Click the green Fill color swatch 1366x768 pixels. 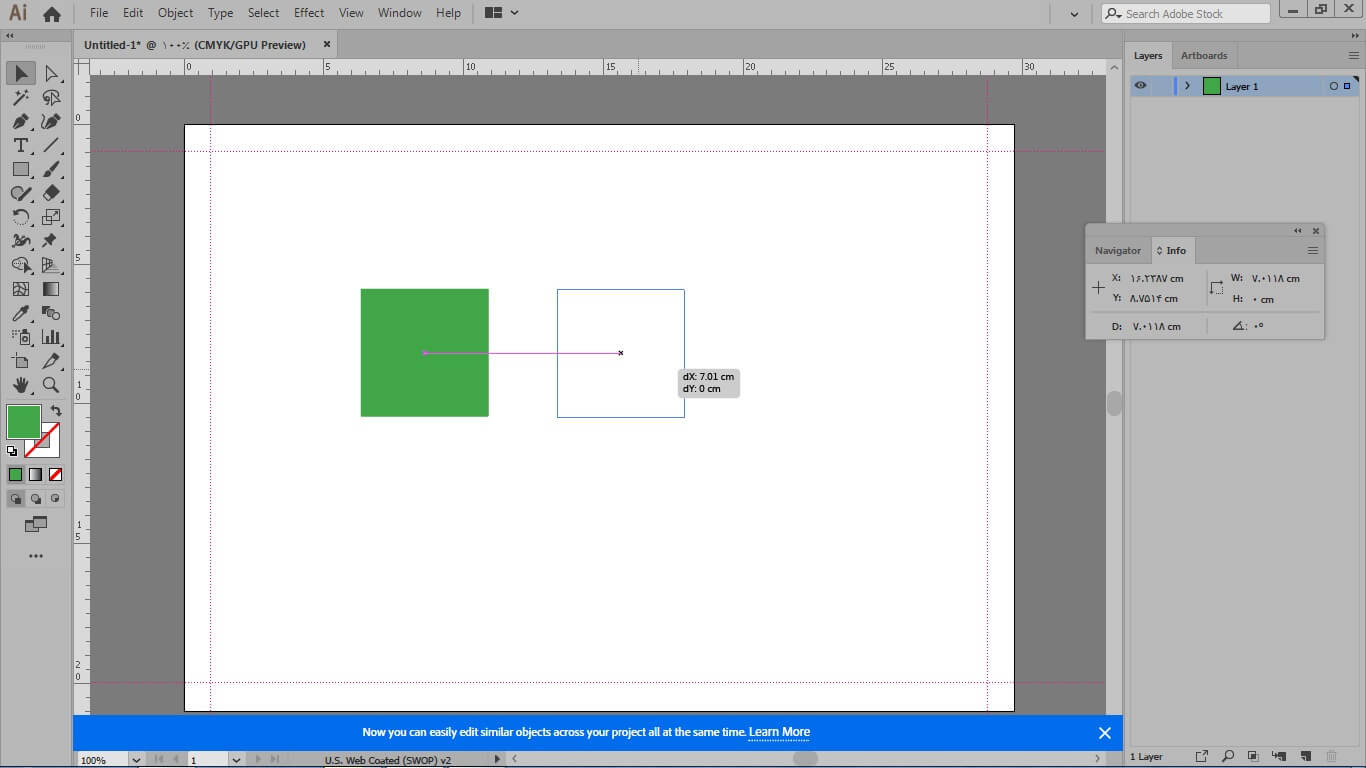point(23,422)
